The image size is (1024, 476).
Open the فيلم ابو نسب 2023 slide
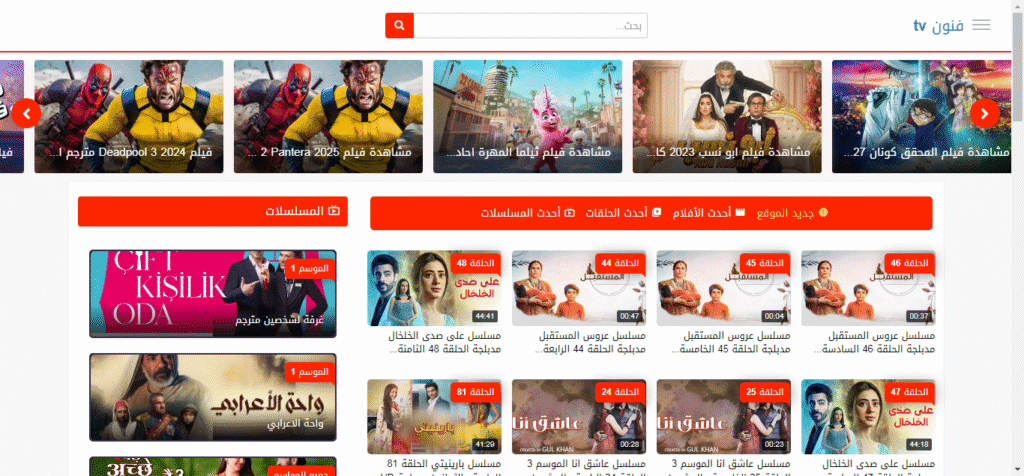click(x=727, y=117)
